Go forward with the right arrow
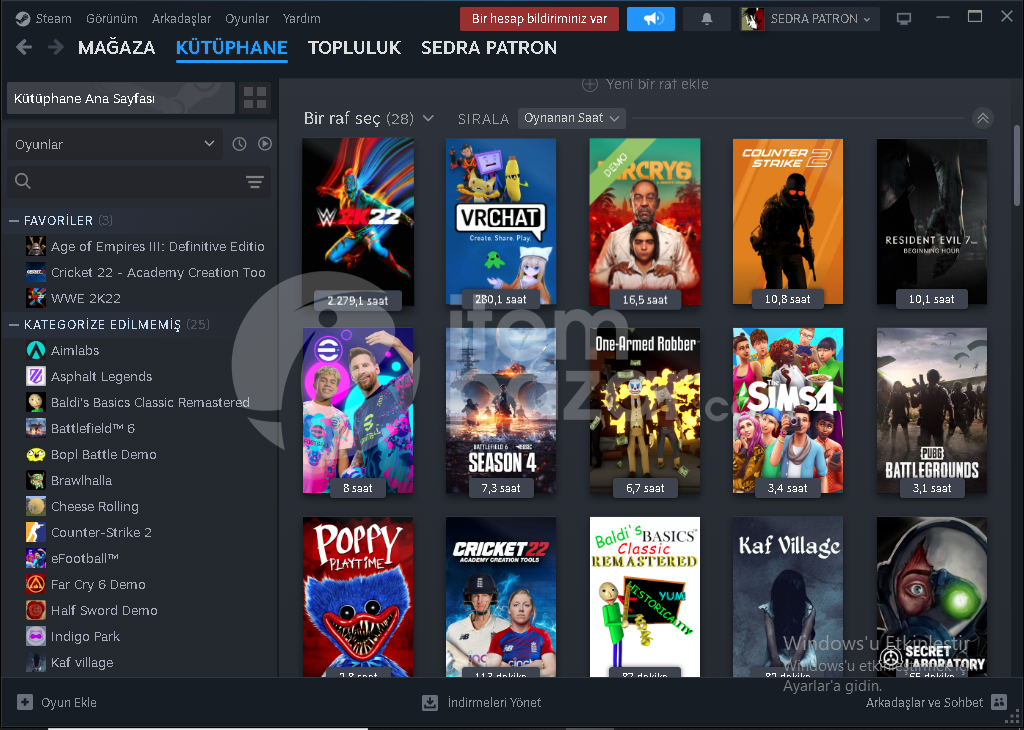1024x730 pixels. 56,47
